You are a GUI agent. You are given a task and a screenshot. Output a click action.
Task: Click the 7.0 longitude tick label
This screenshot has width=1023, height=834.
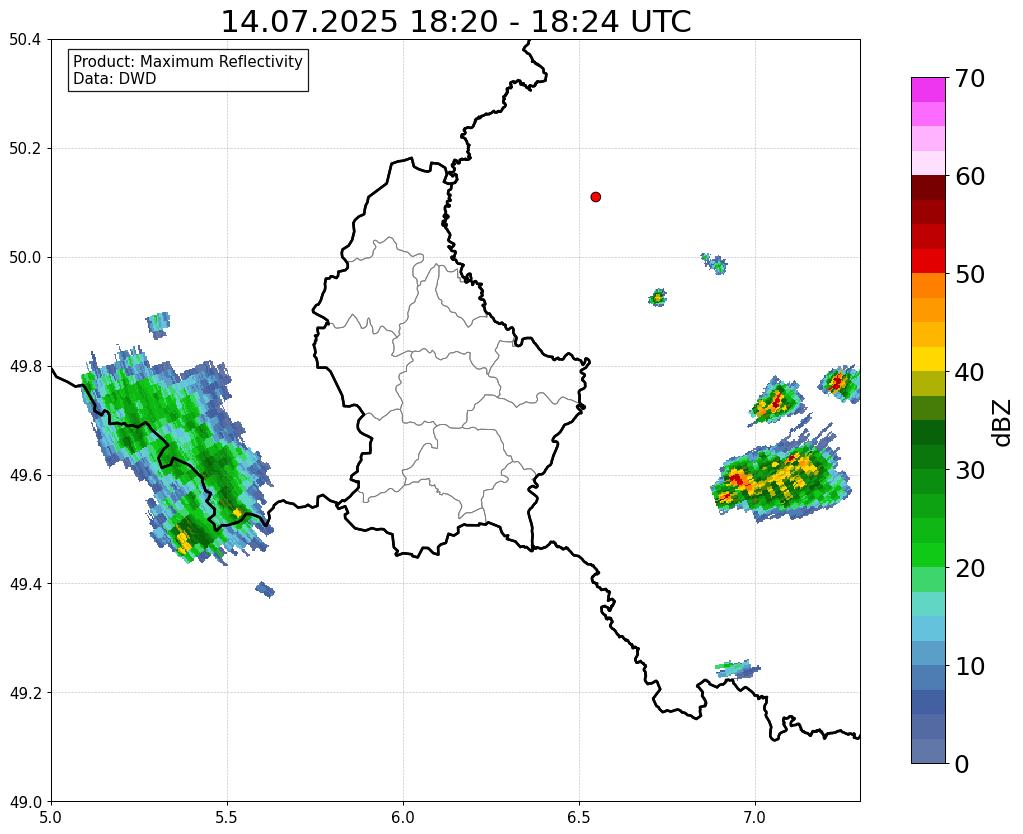click(x=756, y=817)
